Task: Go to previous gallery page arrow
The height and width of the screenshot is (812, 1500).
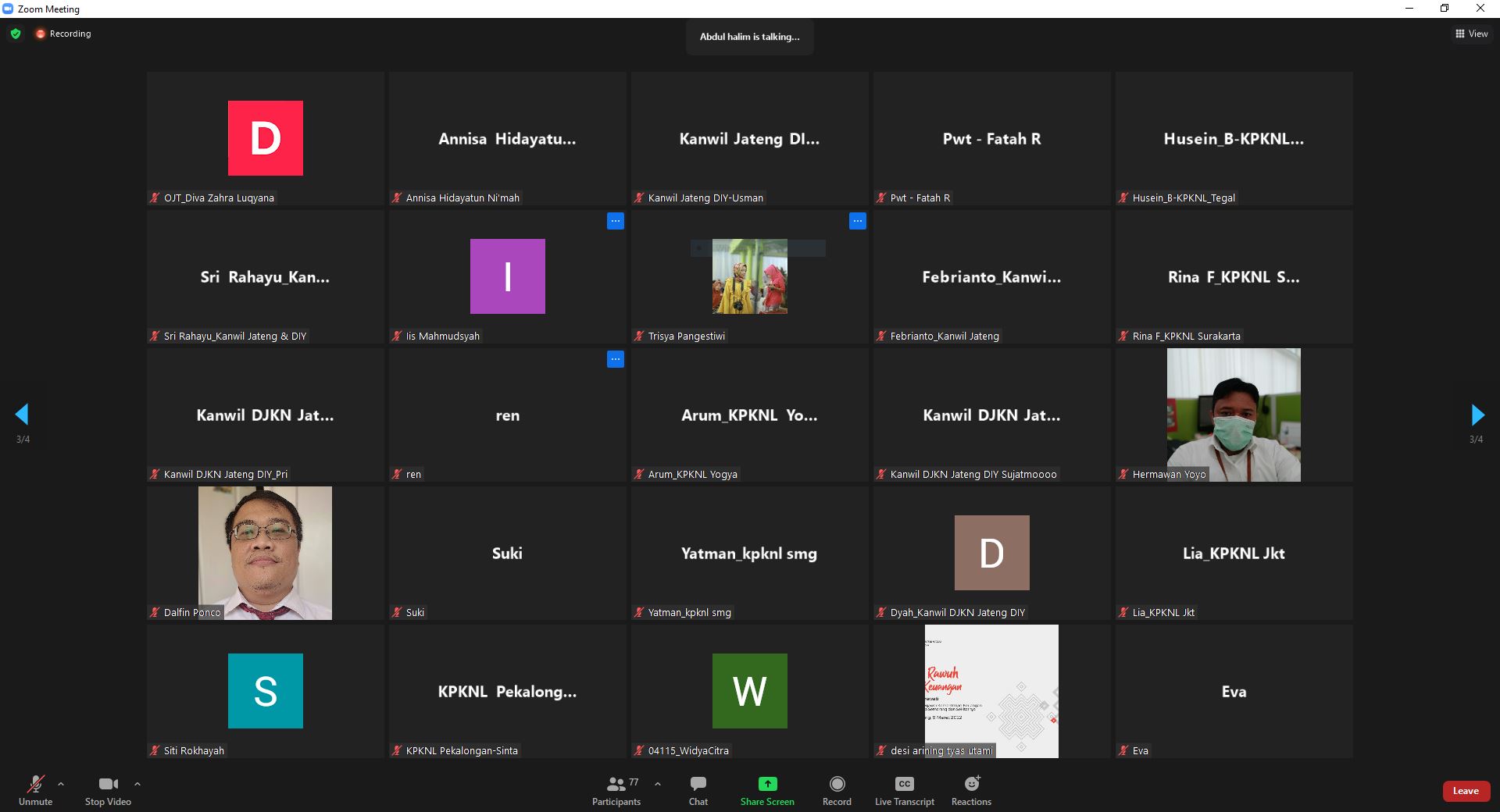Action: pyautogui.click(x=23, y=415)
